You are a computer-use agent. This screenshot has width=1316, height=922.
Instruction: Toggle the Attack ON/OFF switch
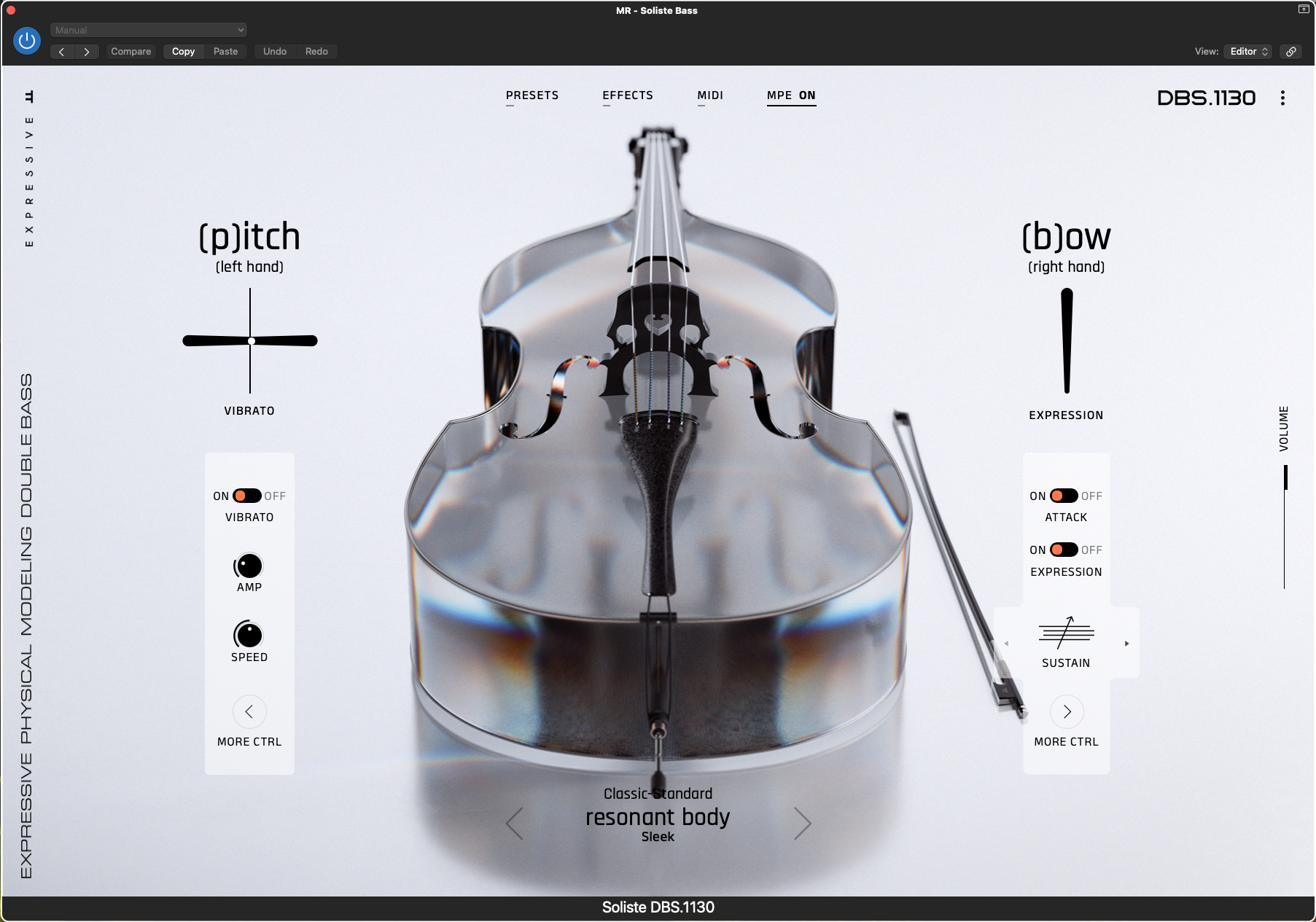pyautogui.click(x=1064, y=496)
